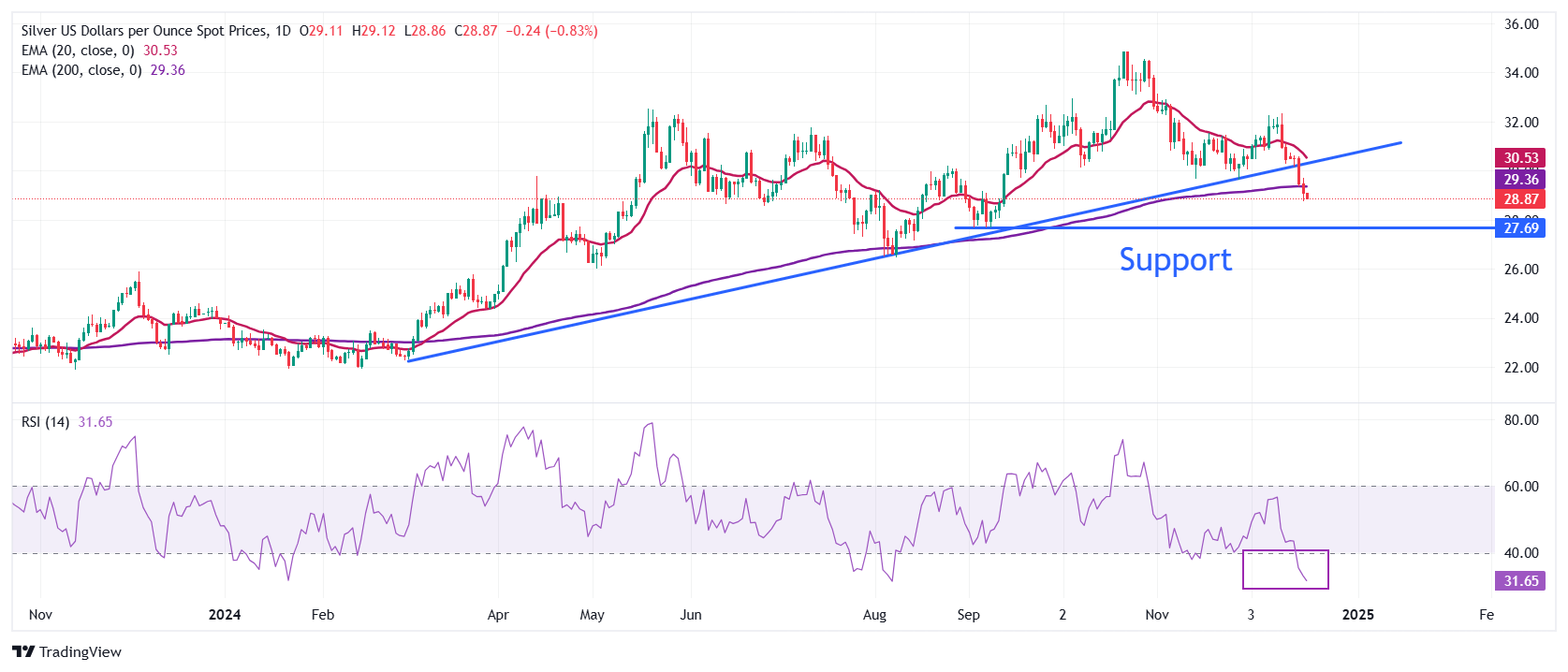This screenshot has width=1568, height=672.
Task: Click the 2024 label on time axis
Action: pos(225,615)
